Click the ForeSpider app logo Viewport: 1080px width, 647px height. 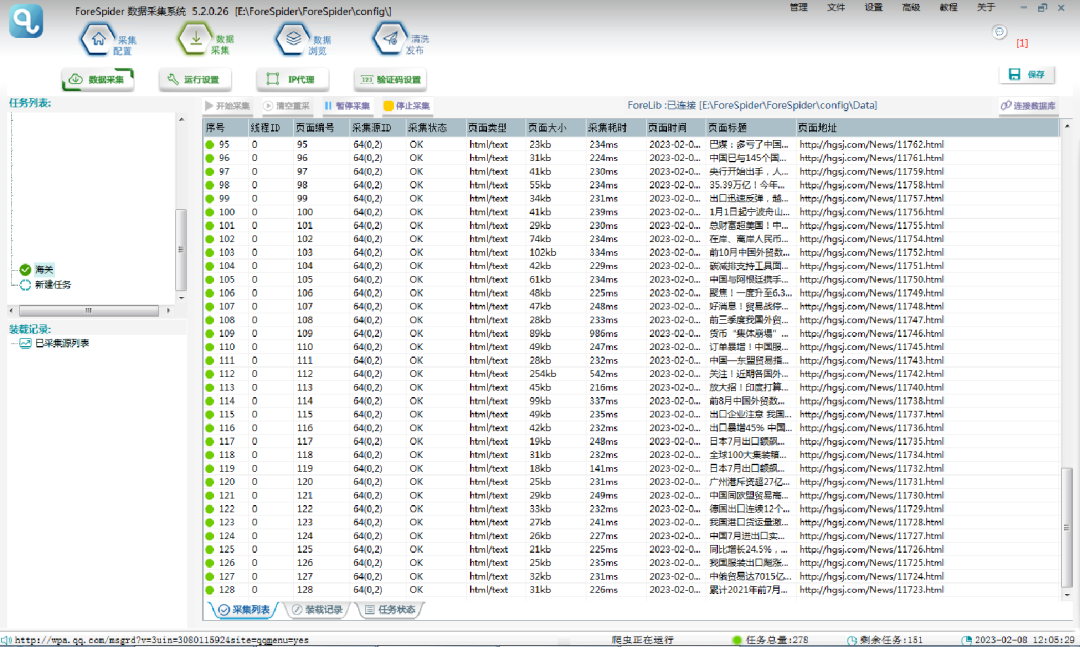(x=26, y=21)
